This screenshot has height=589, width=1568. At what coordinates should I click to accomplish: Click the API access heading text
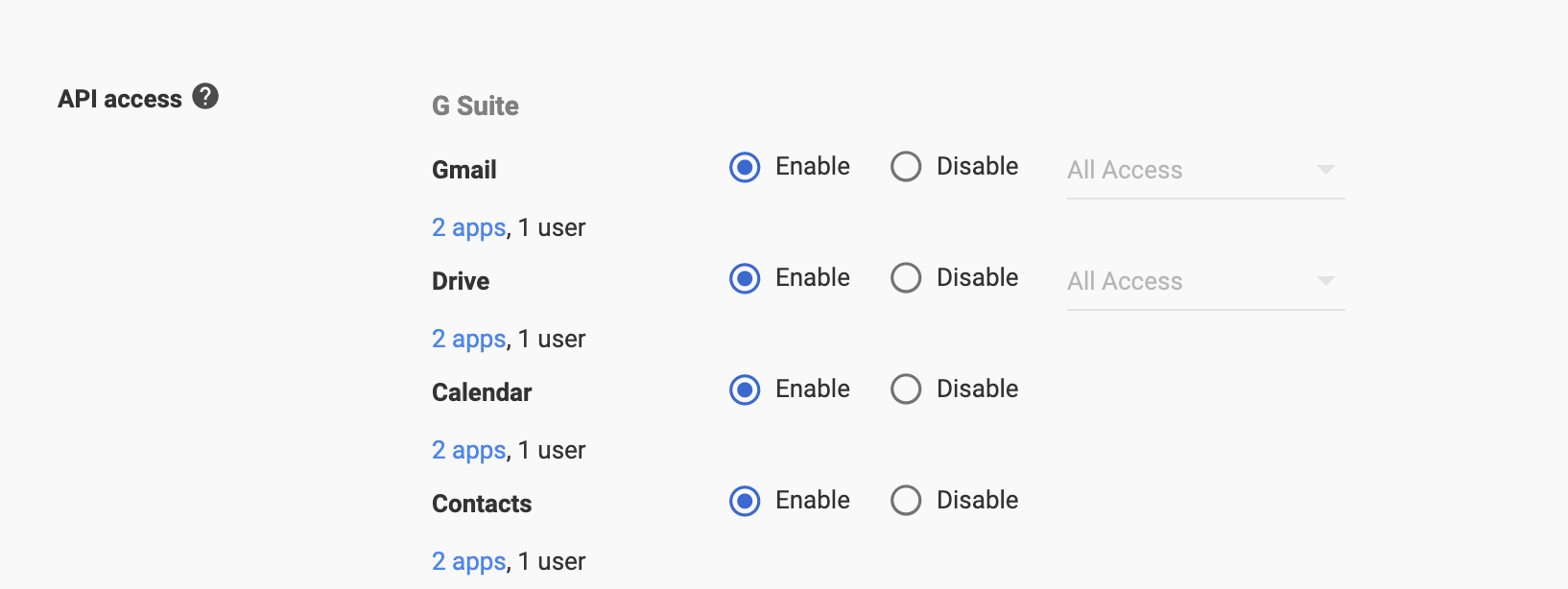[x=120, y=99]
